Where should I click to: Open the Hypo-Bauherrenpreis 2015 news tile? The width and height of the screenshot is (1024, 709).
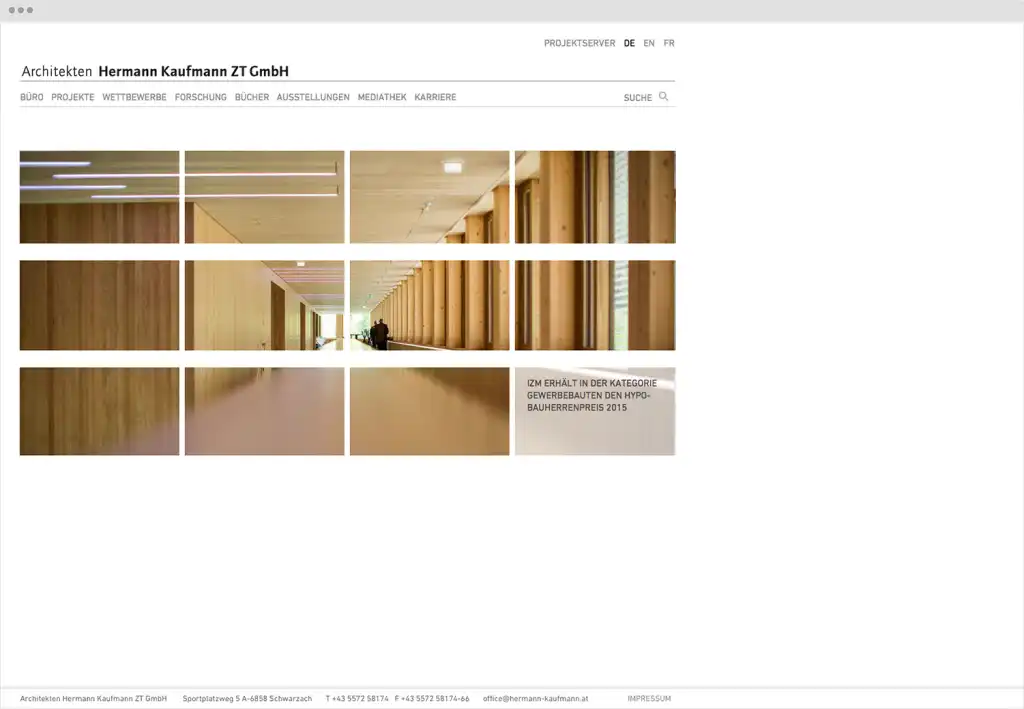(x=595, y=411)
